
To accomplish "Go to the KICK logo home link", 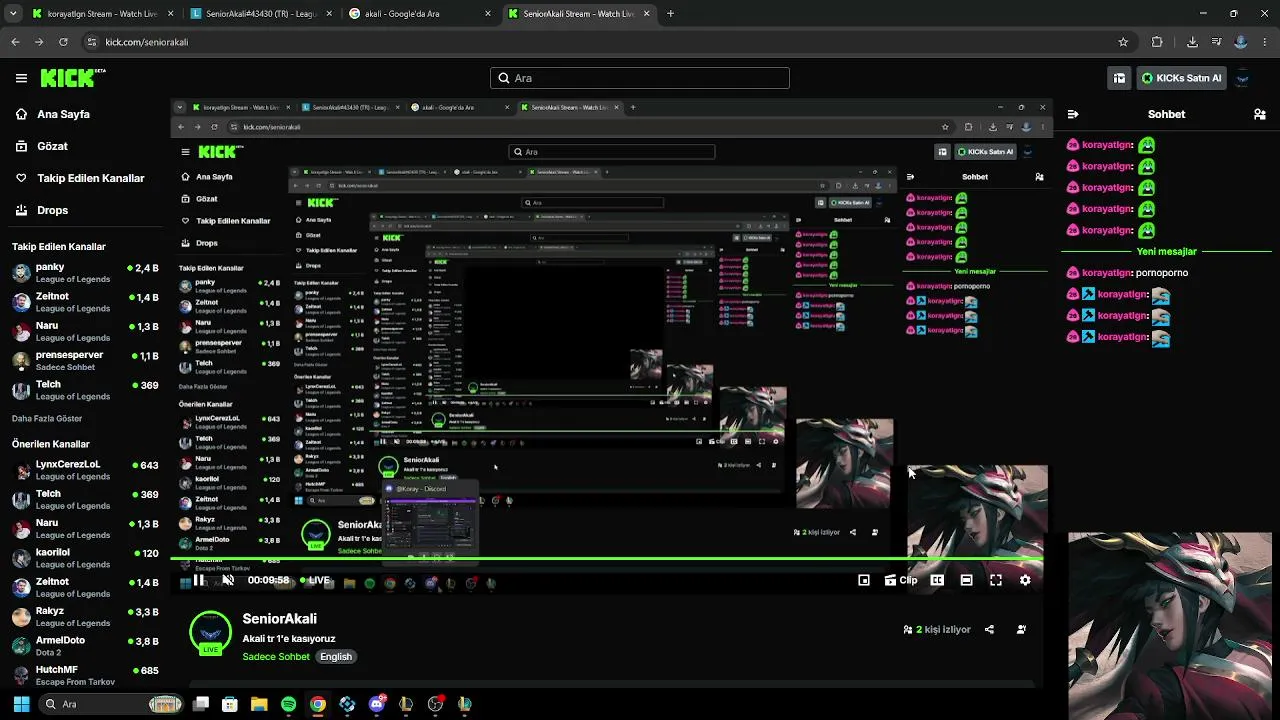I will [72, 77].
